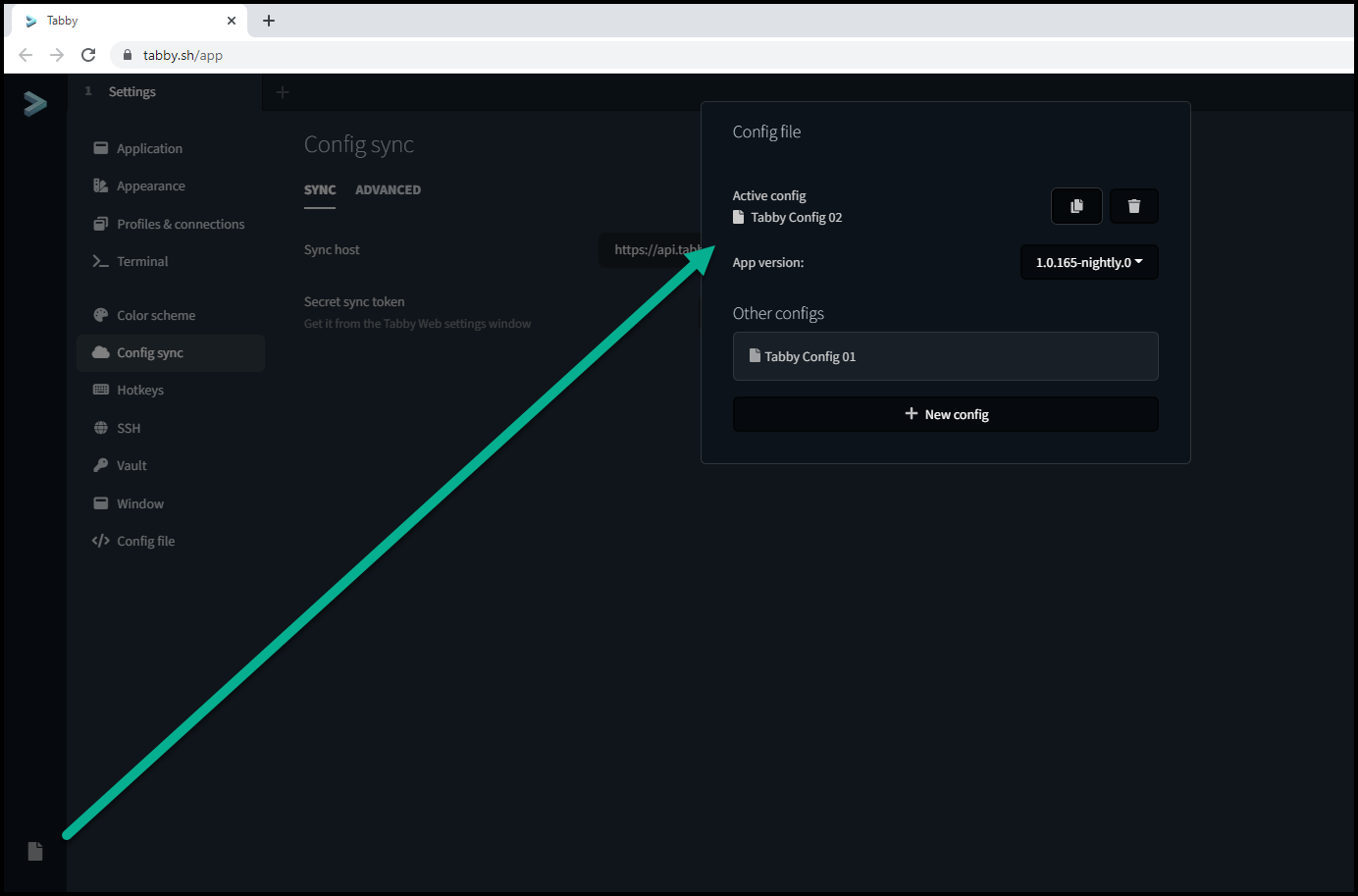The width and height of the screenshot is (1358, 896).
Task: Click the Sync host input field
Action: pyautogui.click(x=653, y=249)
